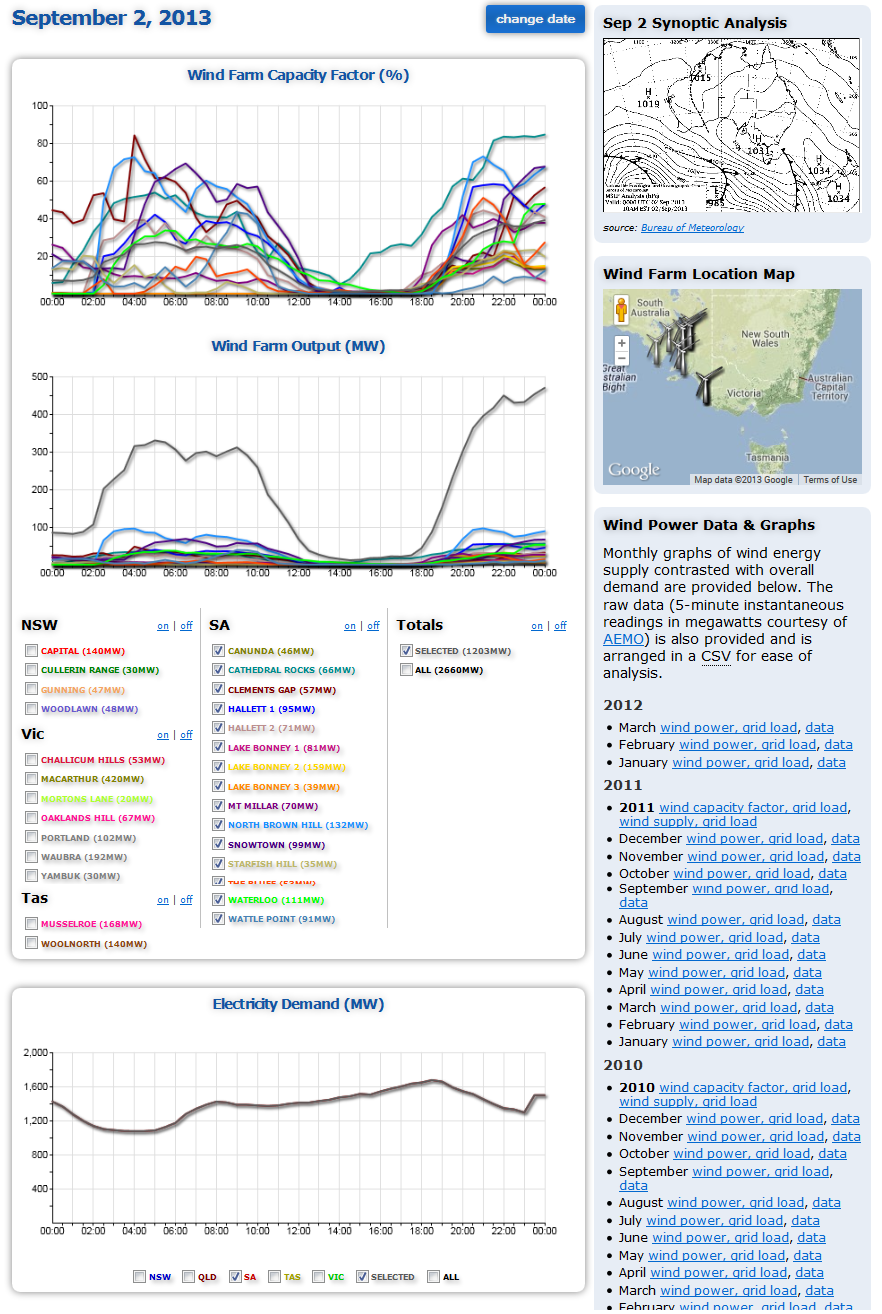Uncheck the SA electricity demand checkbox
Viewport: 882px width, 1314px height.
pyautogui.click(x=235, y=1277)
